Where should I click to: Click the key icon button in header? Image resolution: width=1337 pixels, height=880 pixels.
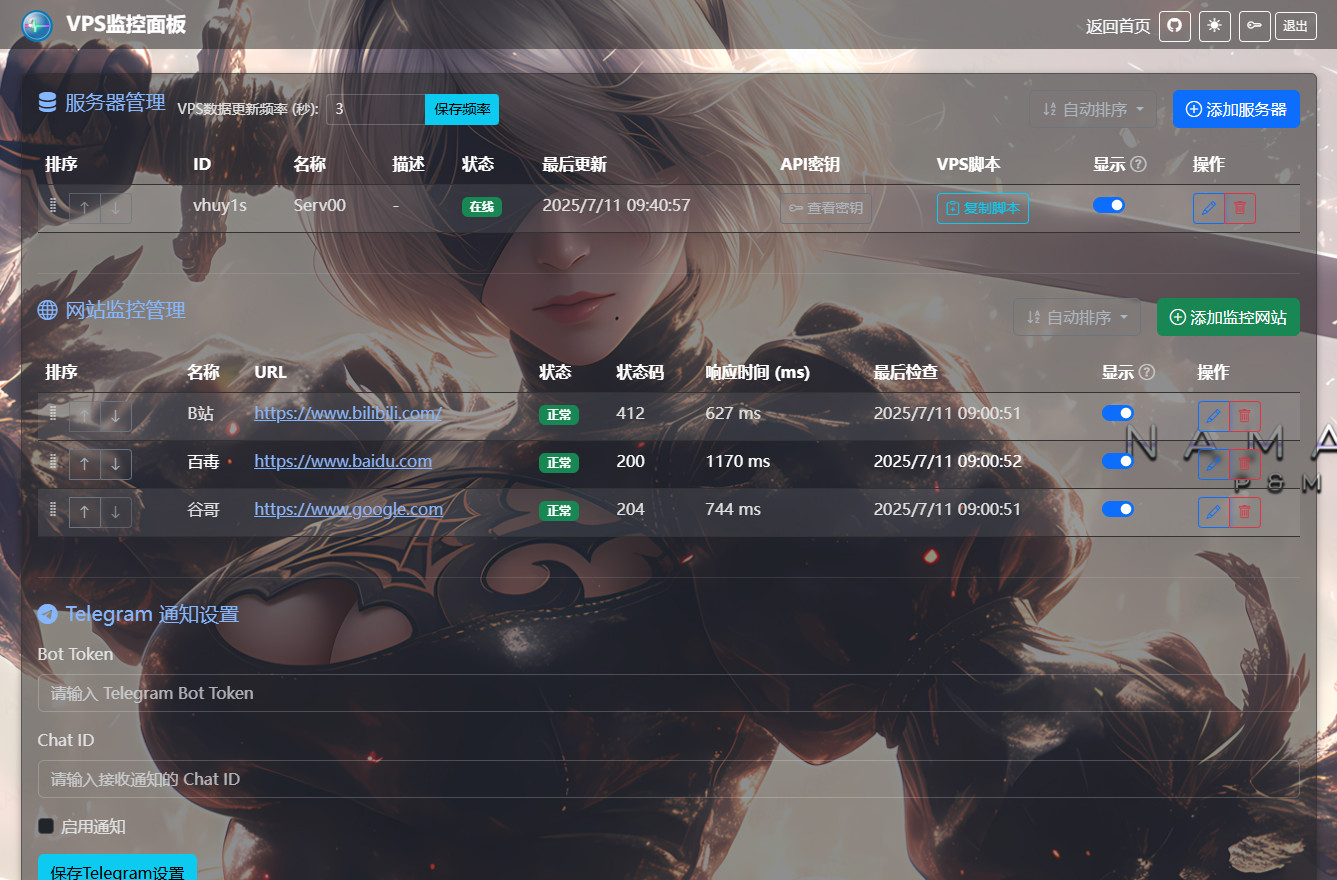click(x=1255, y=26)
